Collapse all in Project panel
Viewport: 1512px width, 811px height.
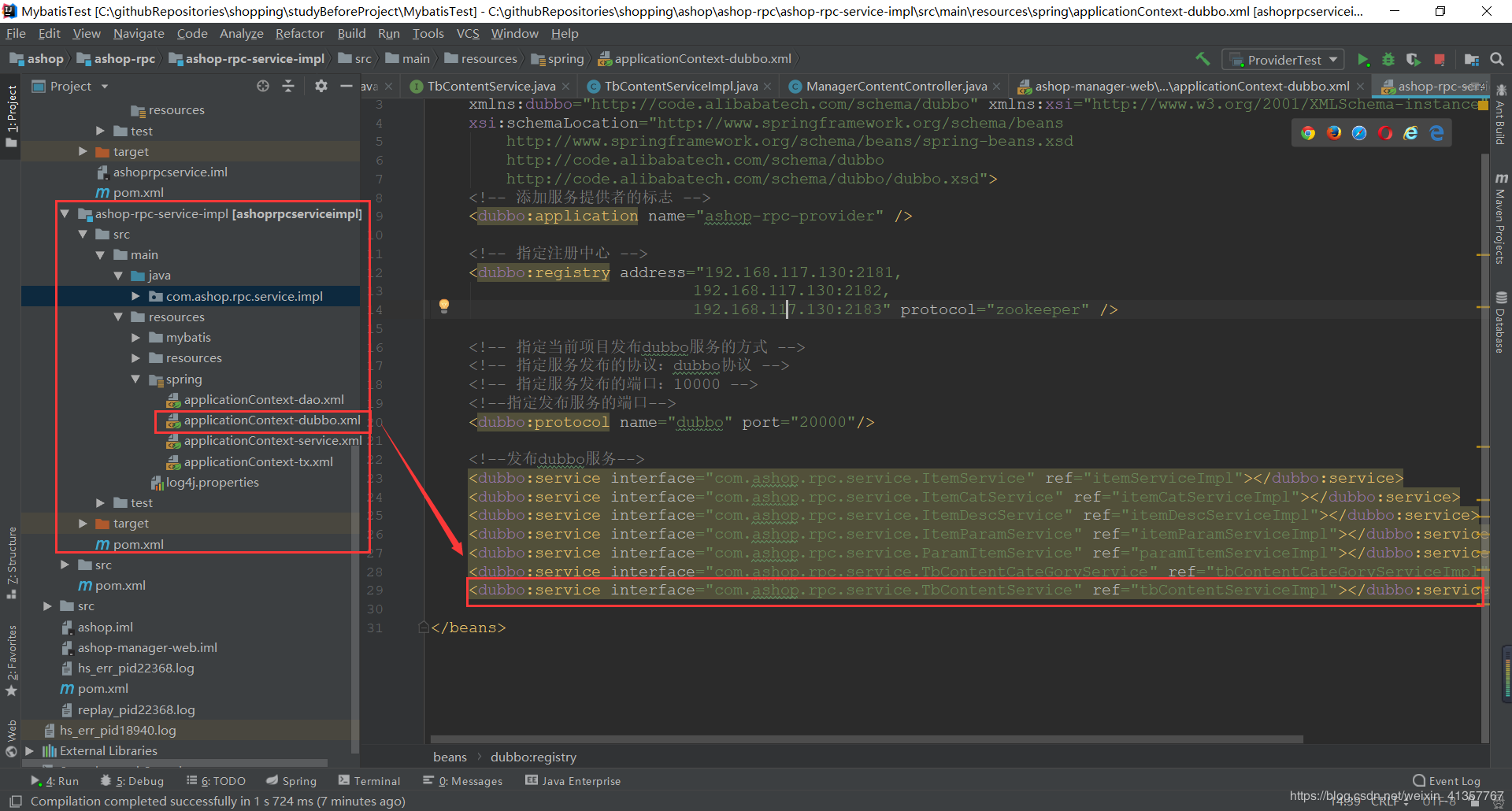pos(288,86)
